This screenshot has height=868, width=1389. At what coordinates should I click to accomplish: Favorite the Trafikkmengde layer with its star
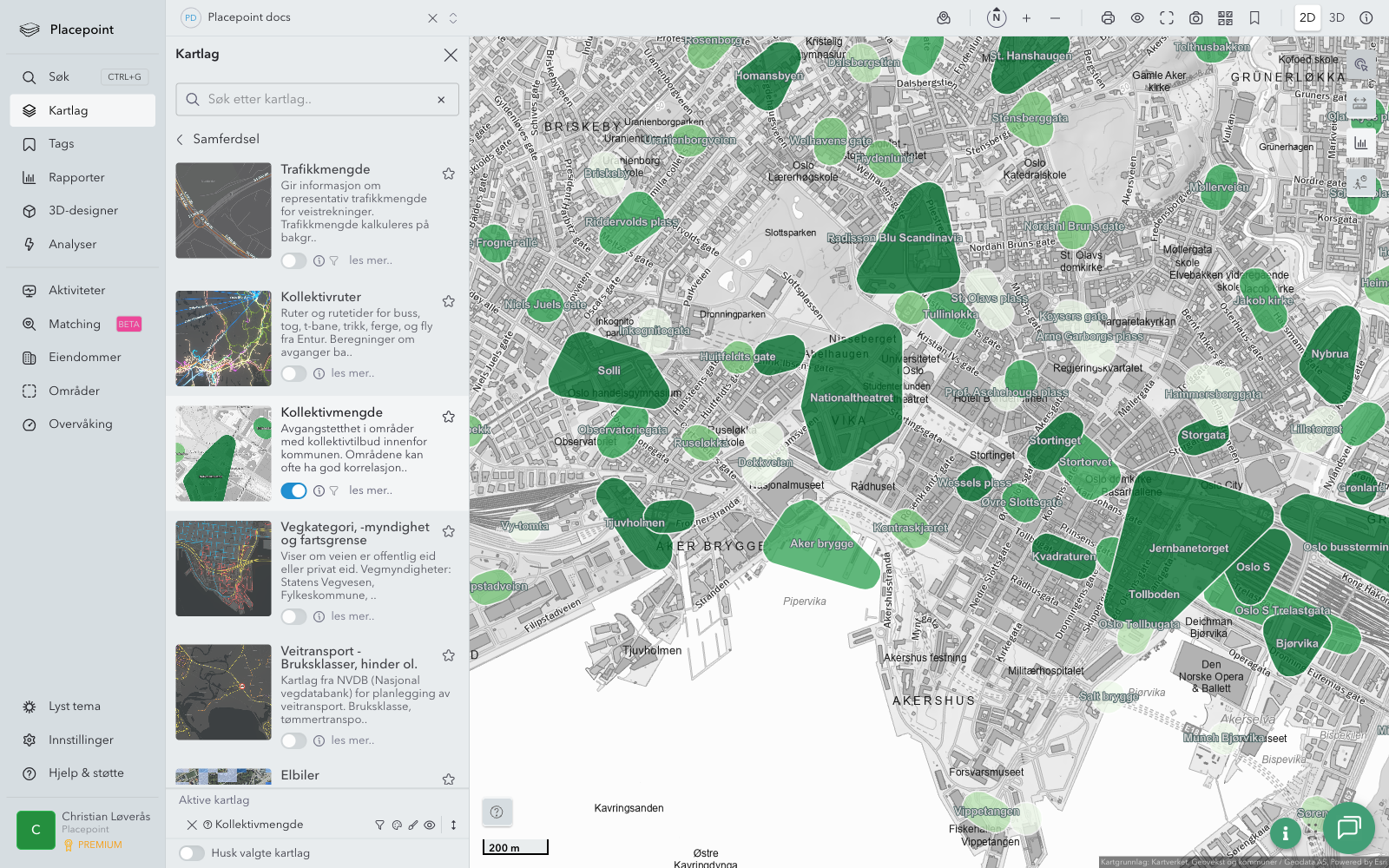pos(448,174)
